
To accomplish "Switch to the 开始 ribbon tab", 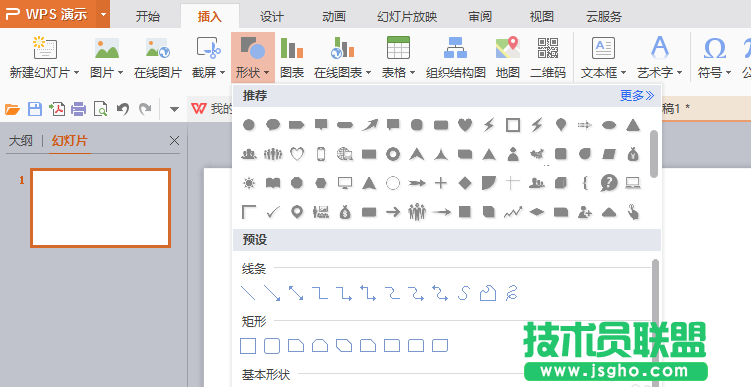I will 148,17.
